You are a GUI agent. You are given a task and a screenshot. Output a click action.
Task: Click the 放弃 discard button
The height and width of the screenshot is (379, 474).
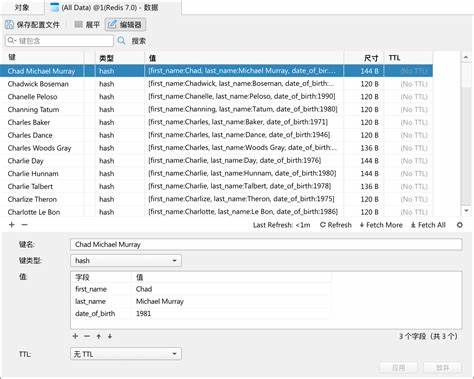coord(443,368)
